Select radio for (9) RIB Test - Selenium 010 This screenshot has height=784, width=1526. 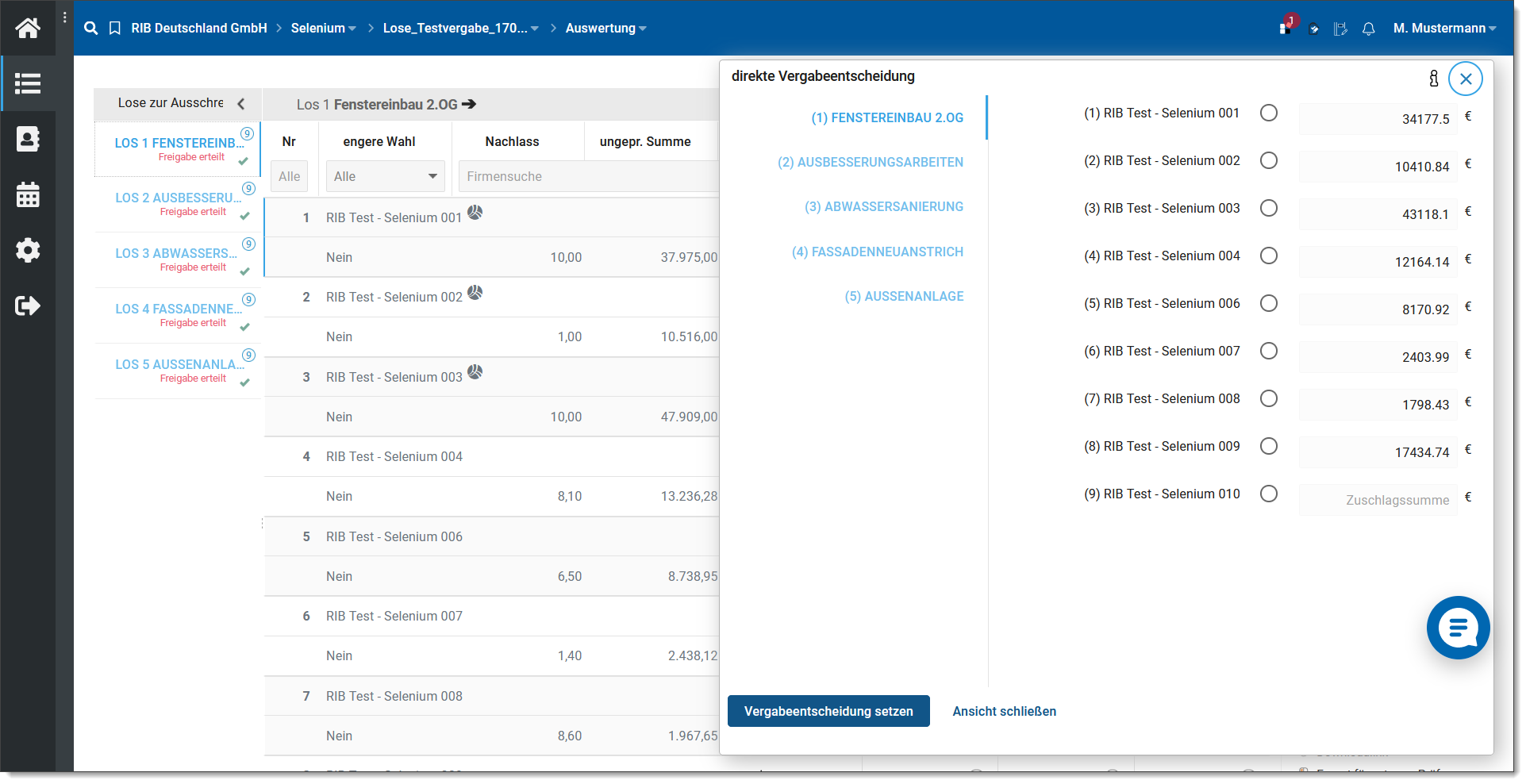pyautogui.click(x=1269, y=494)
